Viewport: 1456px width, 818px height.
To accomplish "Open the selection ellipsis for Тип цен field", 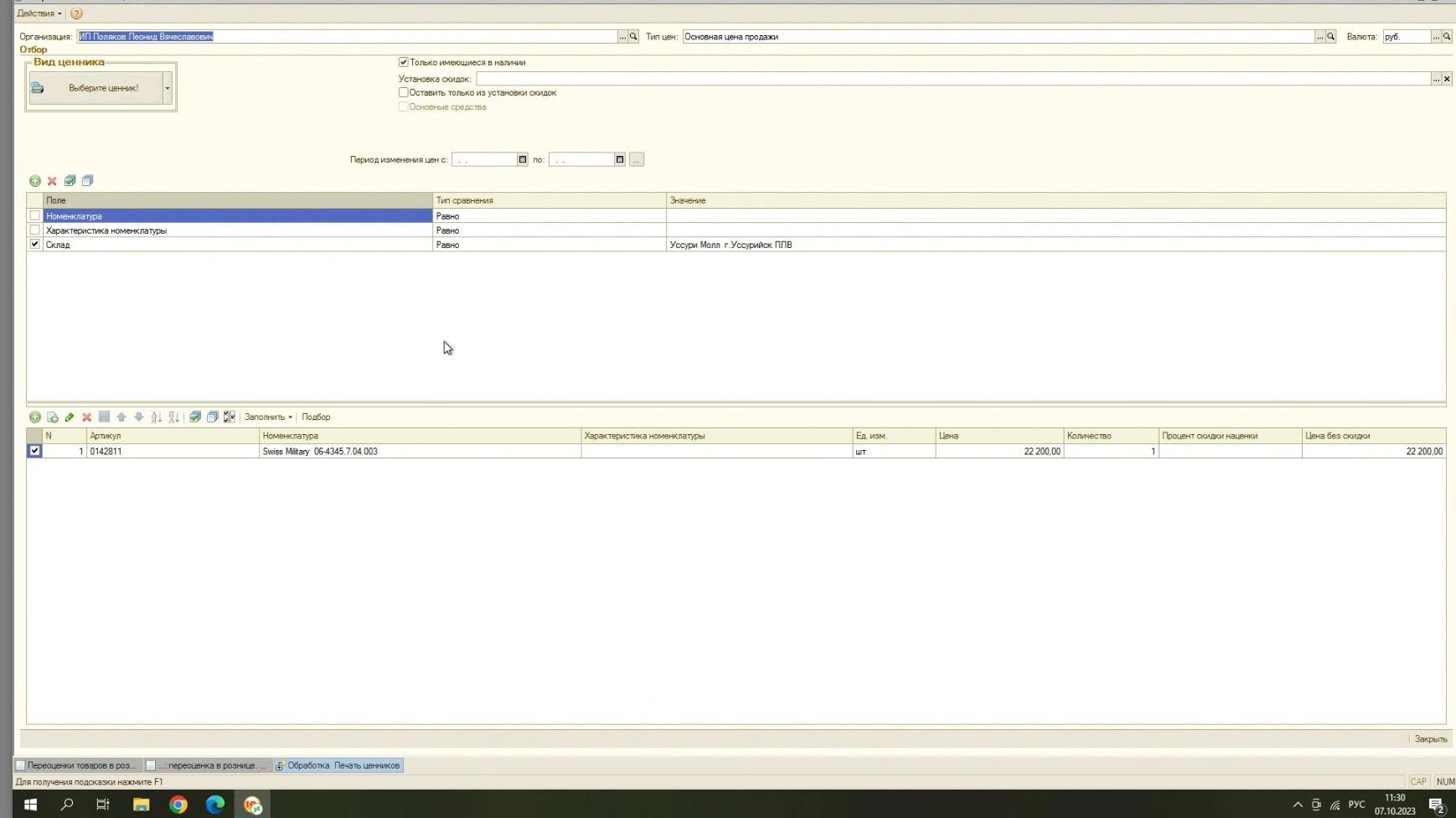I will click(x=1319, y=37).
